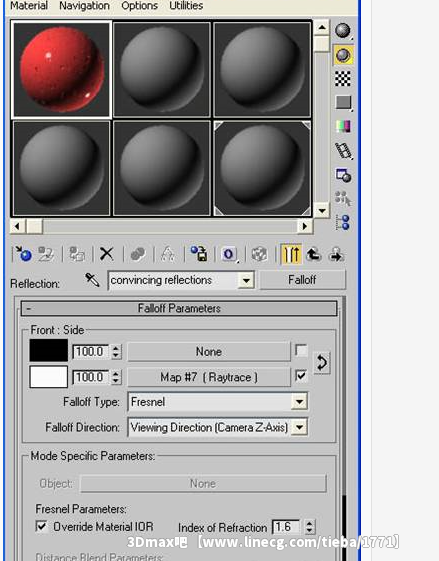439x561 pixels.
Task: Open the Falloff Type dropdown
Action: coord(299,401)
